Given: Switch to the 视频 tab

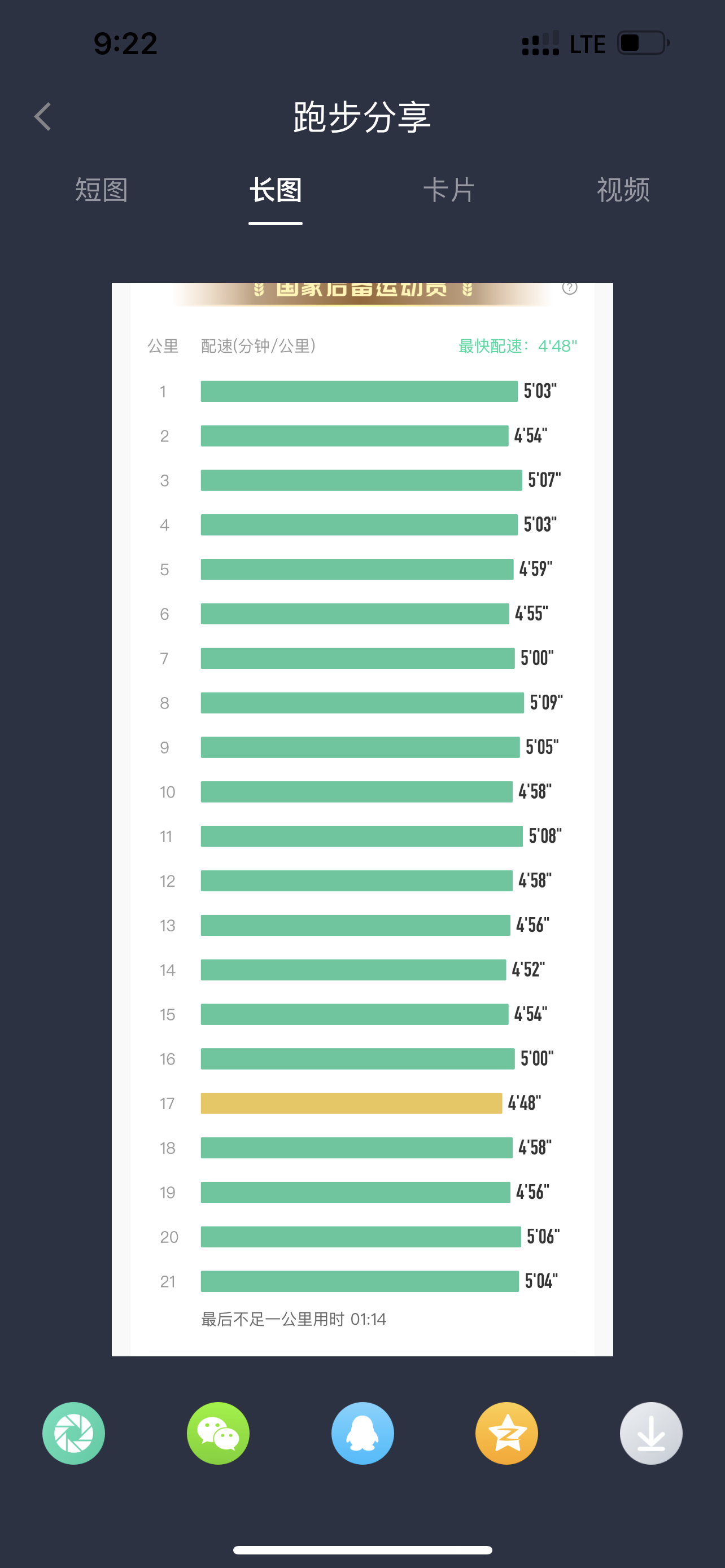Looking at the screenshot, I should pos(623,190).
